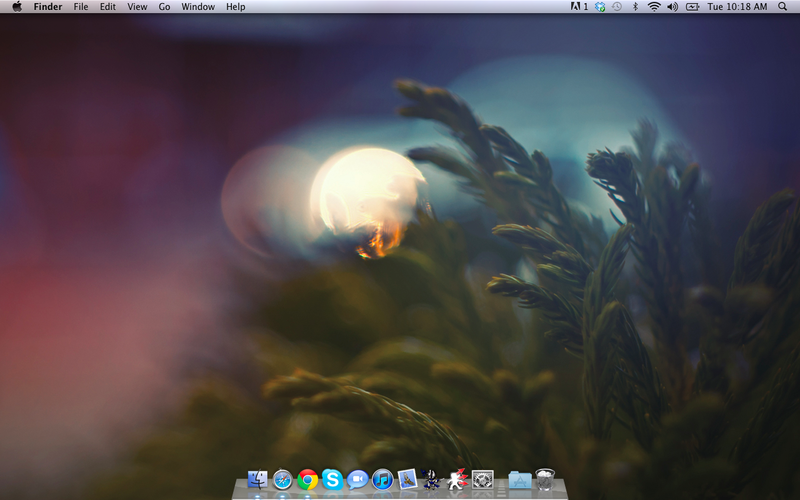Open the volume control in menu bar

[672, 7]
